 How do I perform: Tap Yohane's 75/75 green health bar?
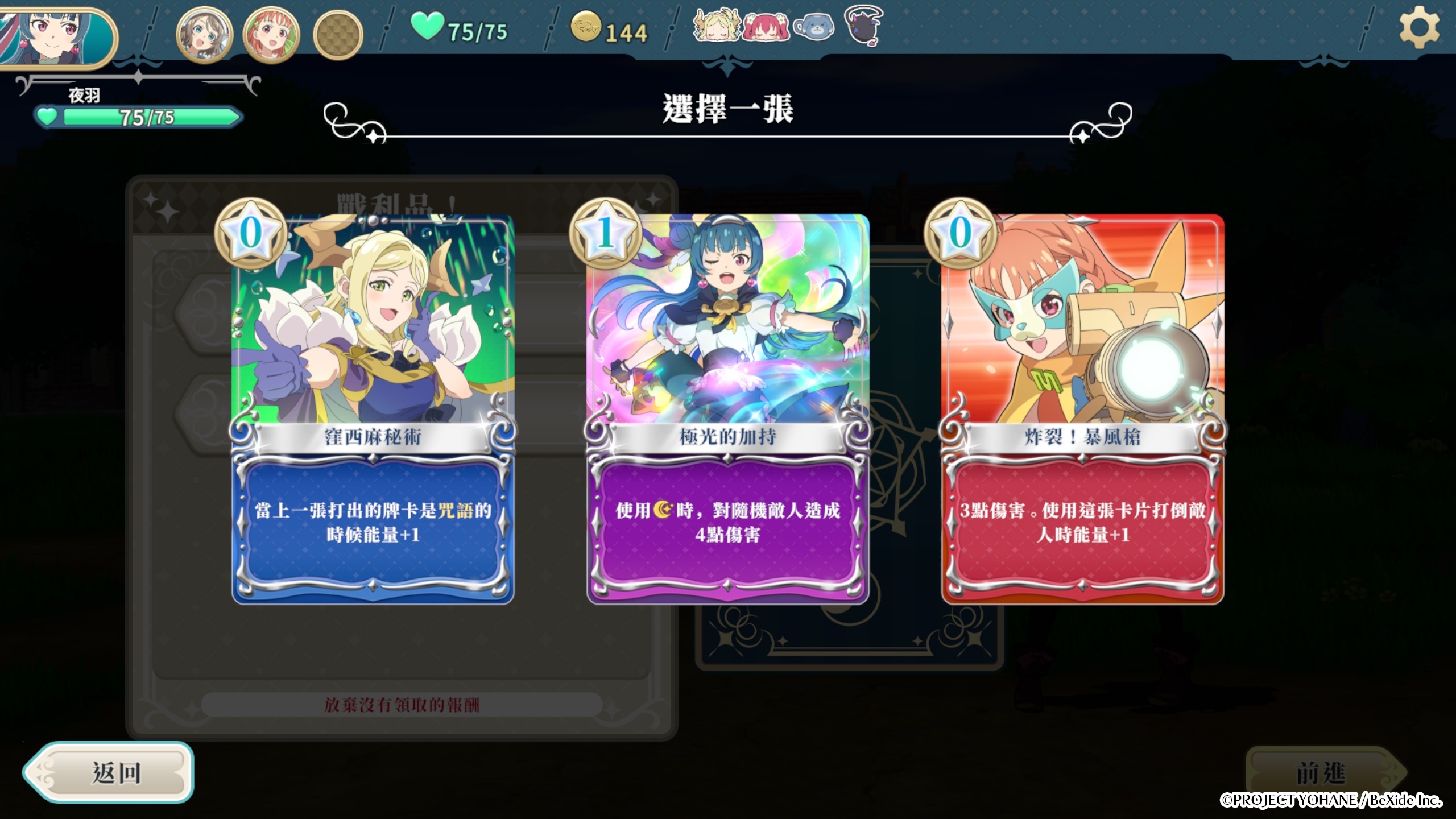coord(138,117)
